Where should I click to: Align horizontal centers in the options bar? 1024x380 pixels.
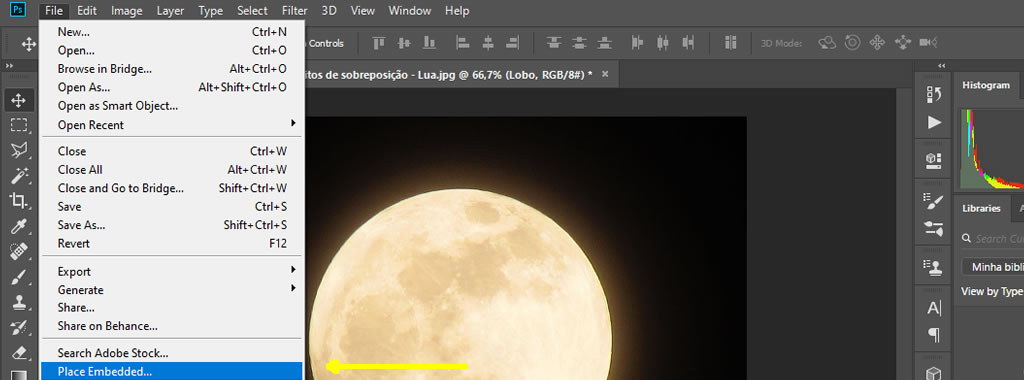[488, 43]
